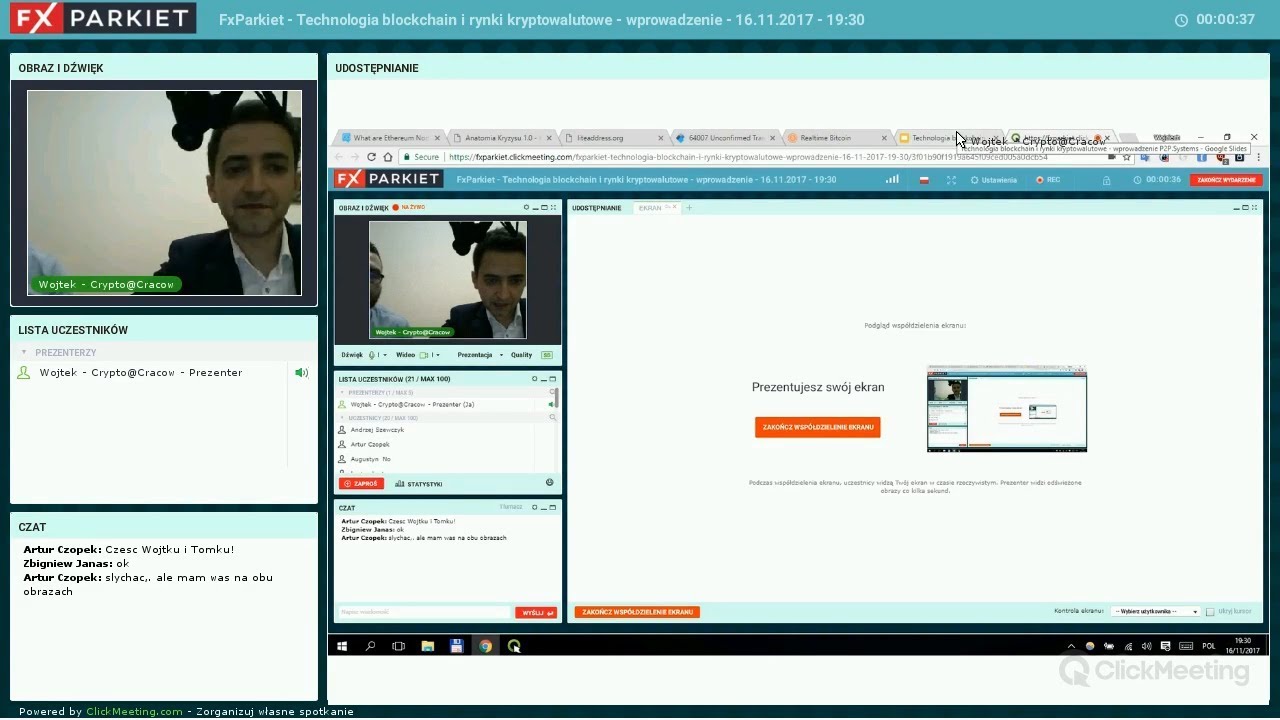Open Ustawienia settings in meeting header
Screen dimensions: 1280x720
(994, 180)
